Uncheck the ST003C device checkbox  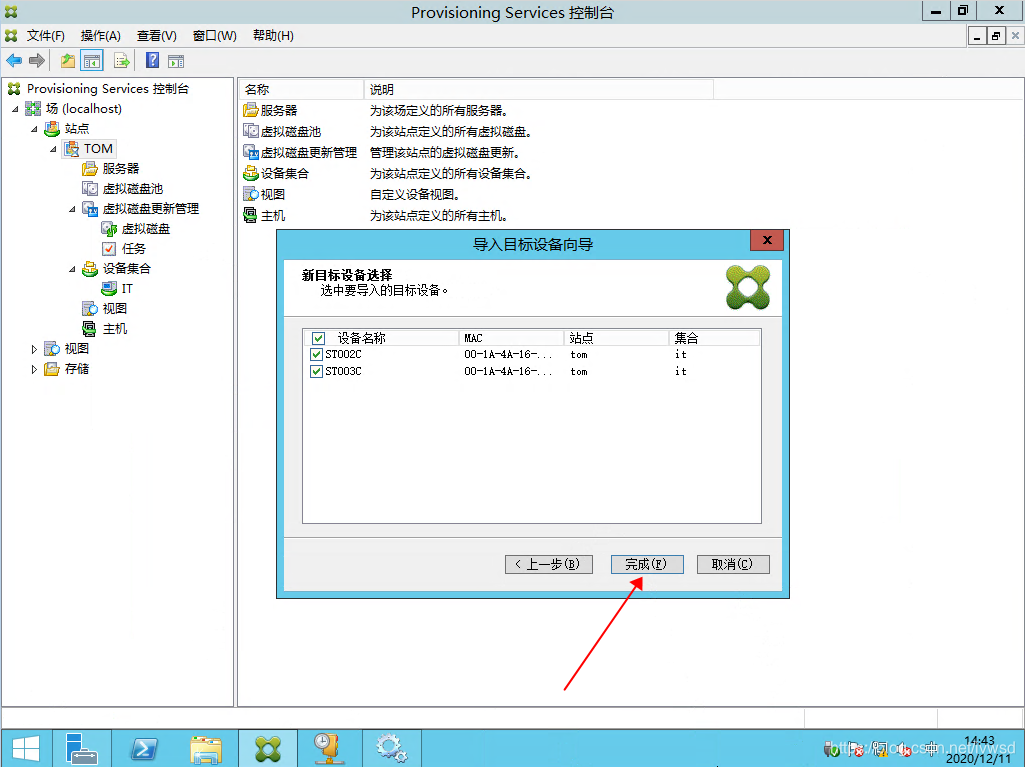point(317,372)
